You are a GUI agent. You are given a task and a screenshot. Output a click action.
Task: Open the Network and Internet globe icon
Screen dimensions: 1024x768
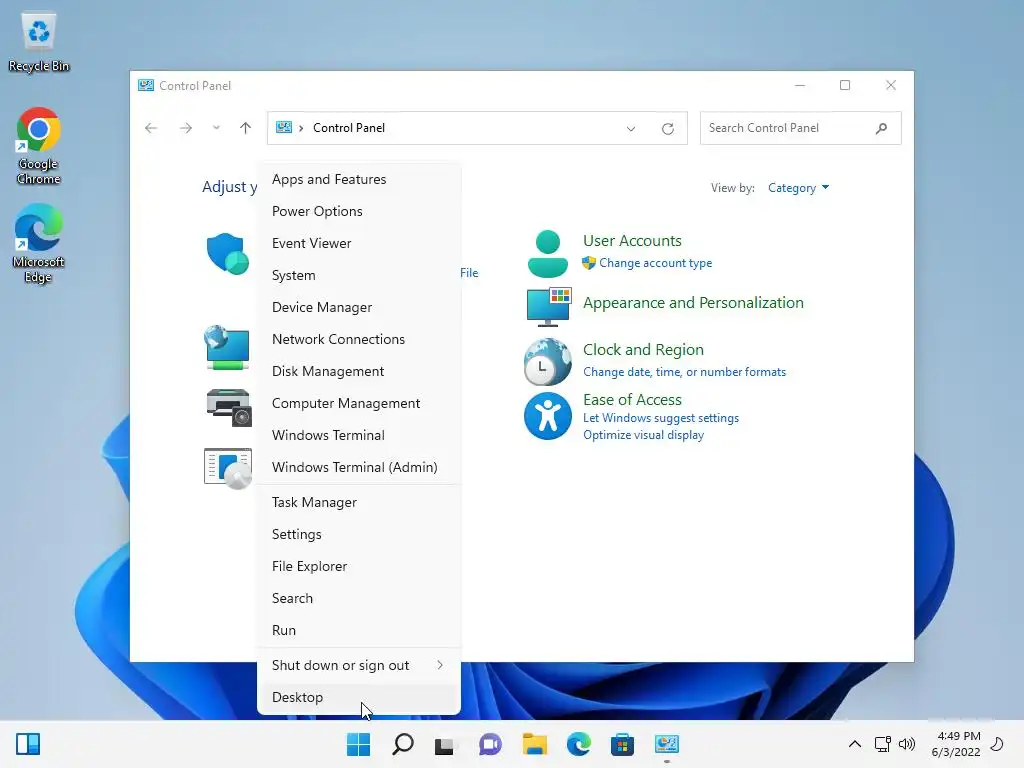pyautogui.click(x=227, y=347)
